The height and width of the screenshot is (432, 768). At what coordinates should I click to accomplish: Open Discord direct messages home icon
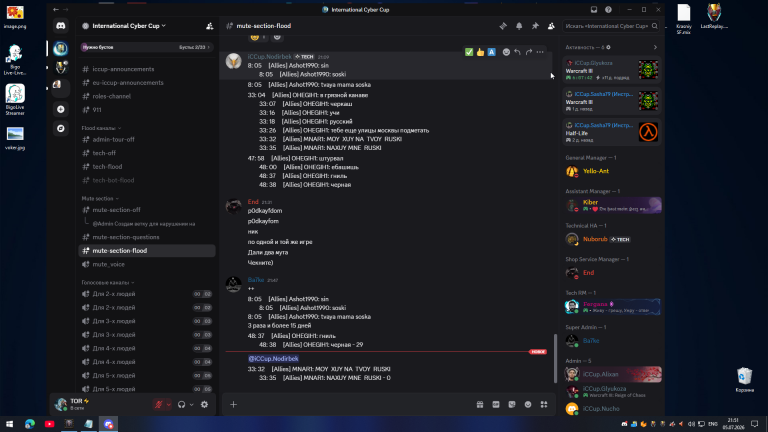coord(61,25)
